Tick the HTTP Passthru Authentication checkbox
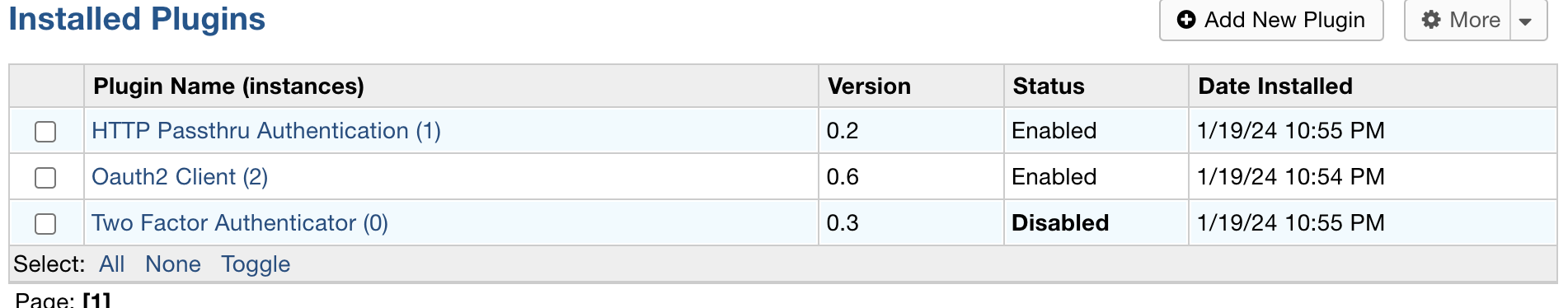 coord(45,132)
